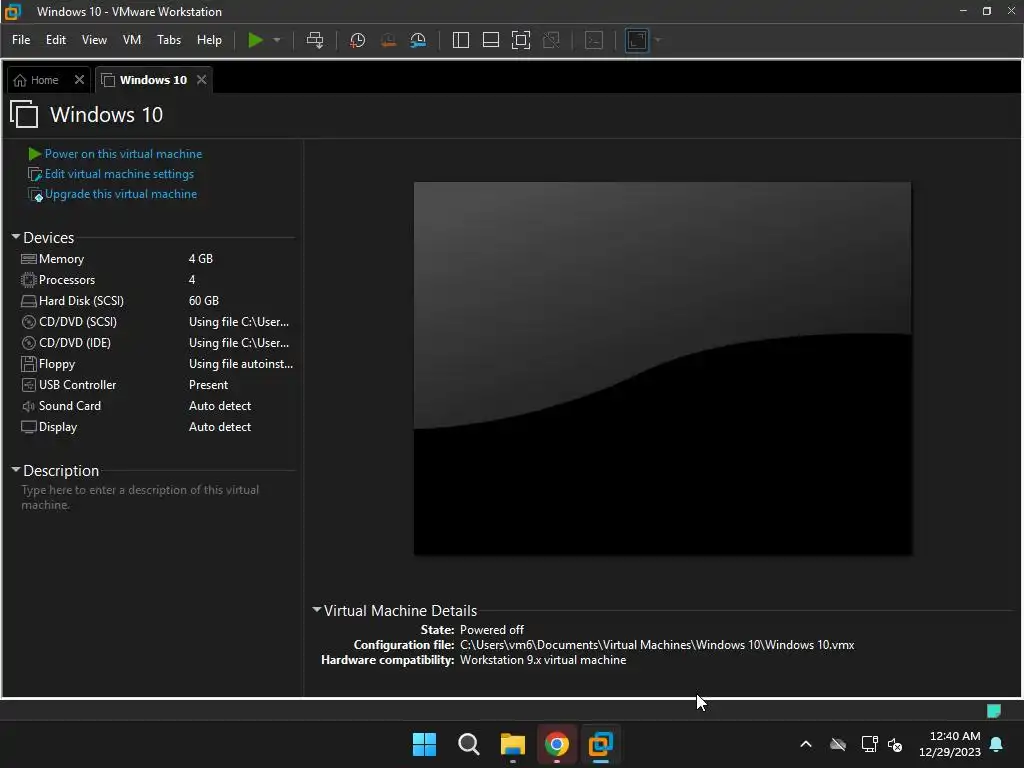Click the console view toolbar icon
The height and width of the screenshot is (768, 1024).
click(x=594, y=40)
